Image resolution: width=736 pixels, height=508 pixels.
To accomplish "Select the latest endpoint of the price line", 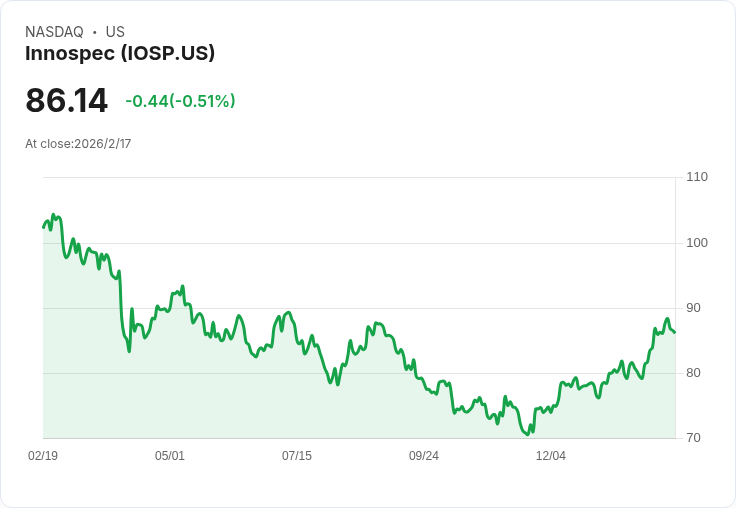I will [675, 332].
